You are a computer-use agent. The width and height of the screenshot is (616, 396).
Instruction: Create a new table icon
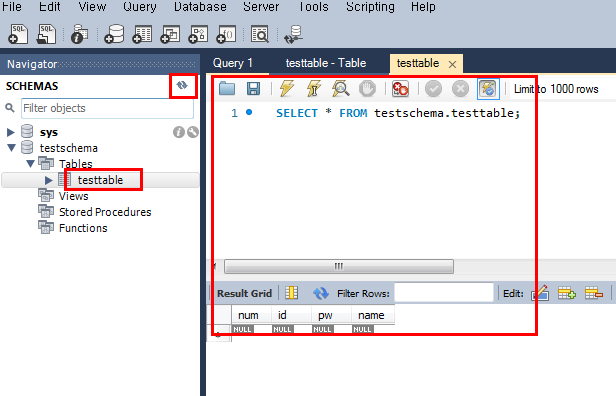[x=142, y=34]
